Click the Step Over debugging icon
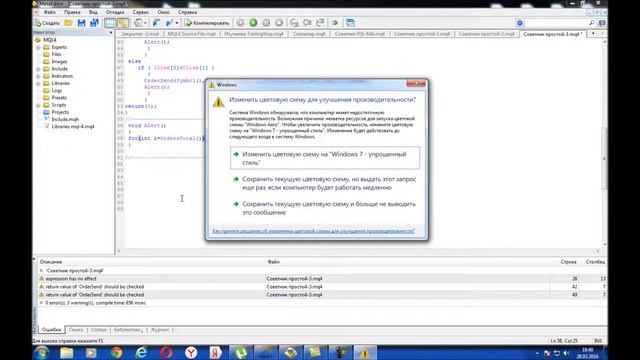 tap(307, 23)
